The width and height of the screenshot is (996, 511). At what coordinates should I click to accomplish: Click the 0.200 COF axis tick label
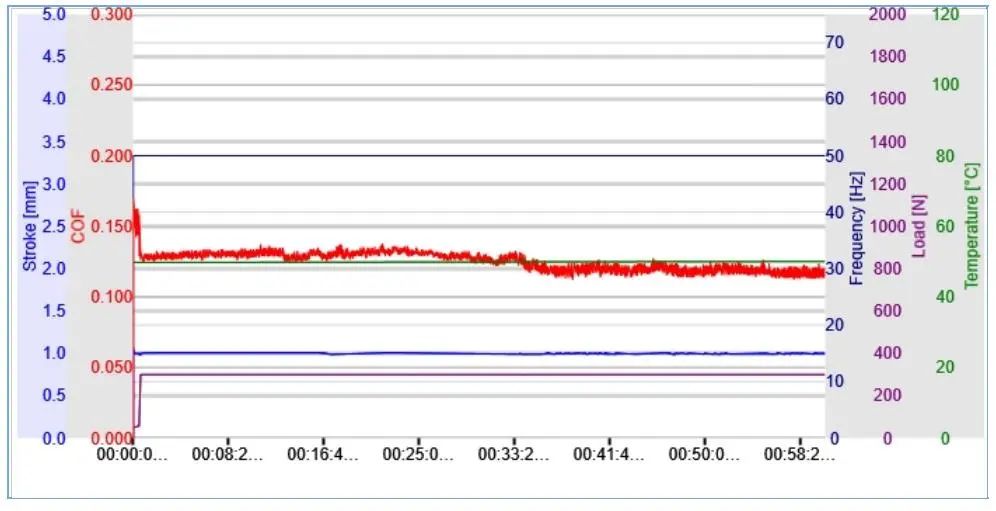click(x=111, y=156)
